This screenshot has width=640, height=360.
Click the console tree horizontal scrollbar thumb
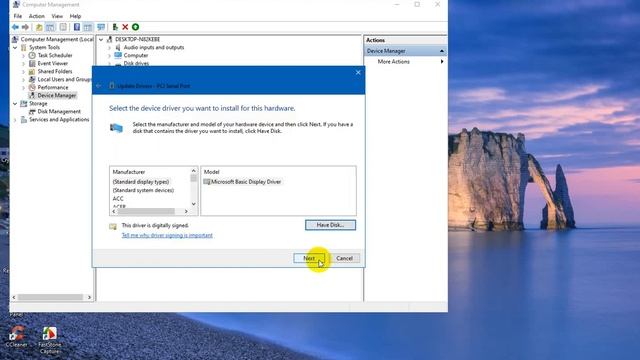click(50, 298)
